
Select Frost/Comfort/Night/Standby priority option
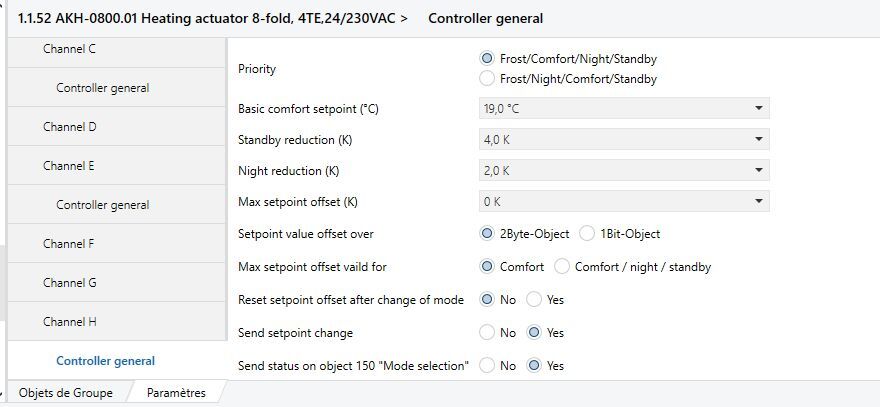pyautogui.click(x=487, y=59)
